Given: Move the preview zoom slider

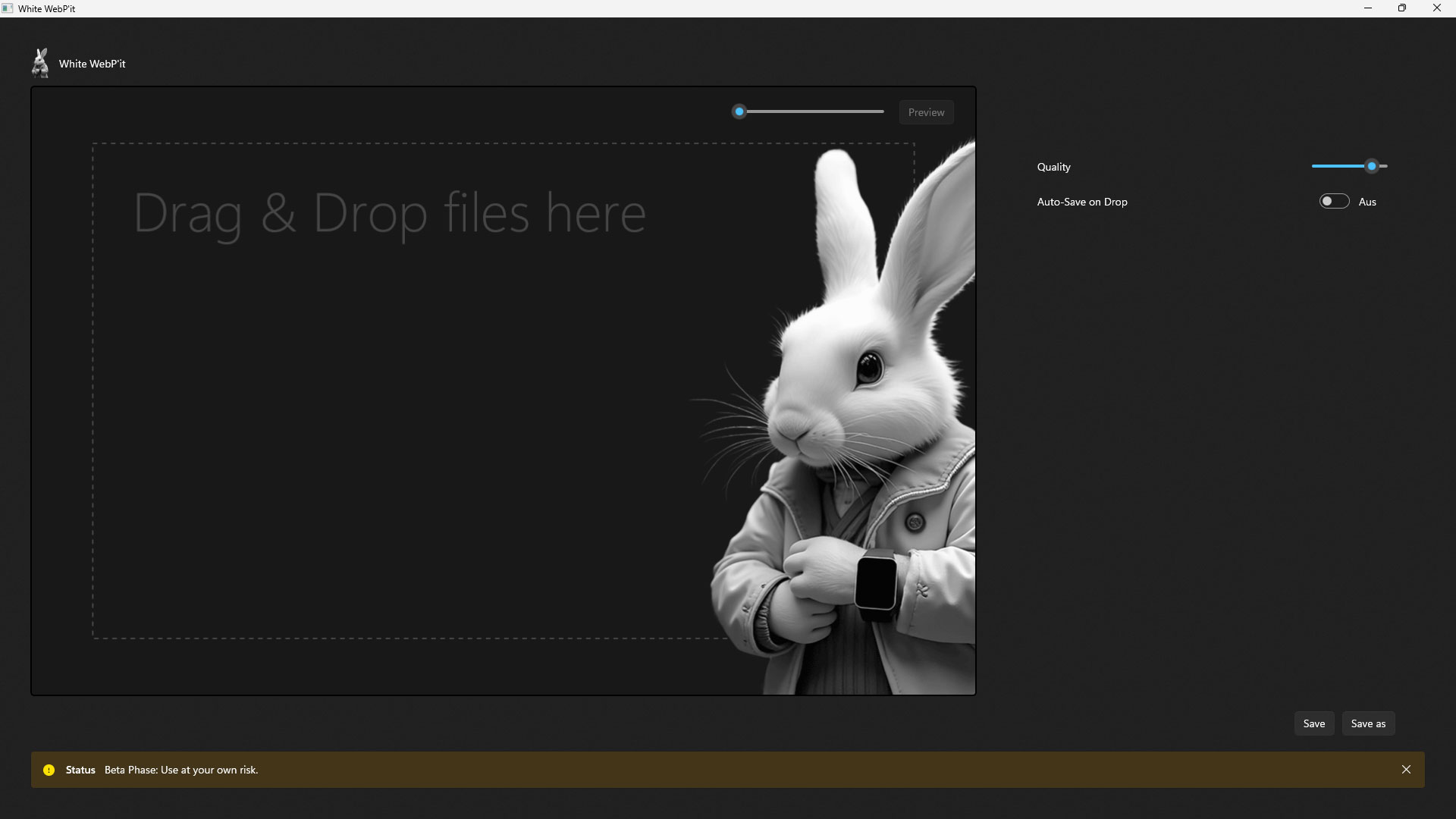Looking at the screenshot, I should point(739,111).
